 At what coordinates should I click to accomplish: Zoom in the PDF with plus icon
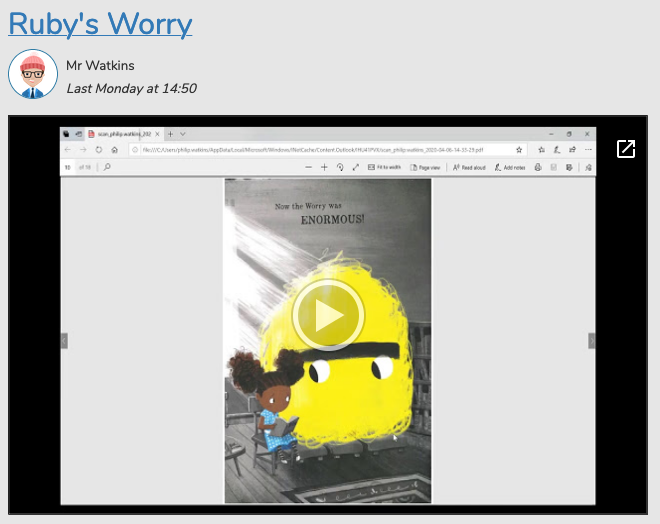coord(324,167)
